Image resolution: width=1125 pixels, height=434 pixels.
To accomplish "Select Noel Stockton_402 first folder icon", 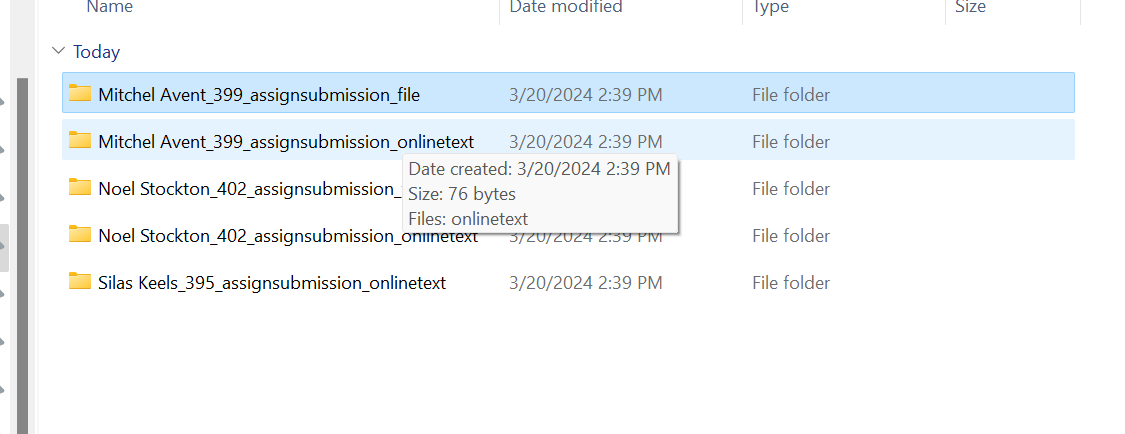I will tap(80, 188).
